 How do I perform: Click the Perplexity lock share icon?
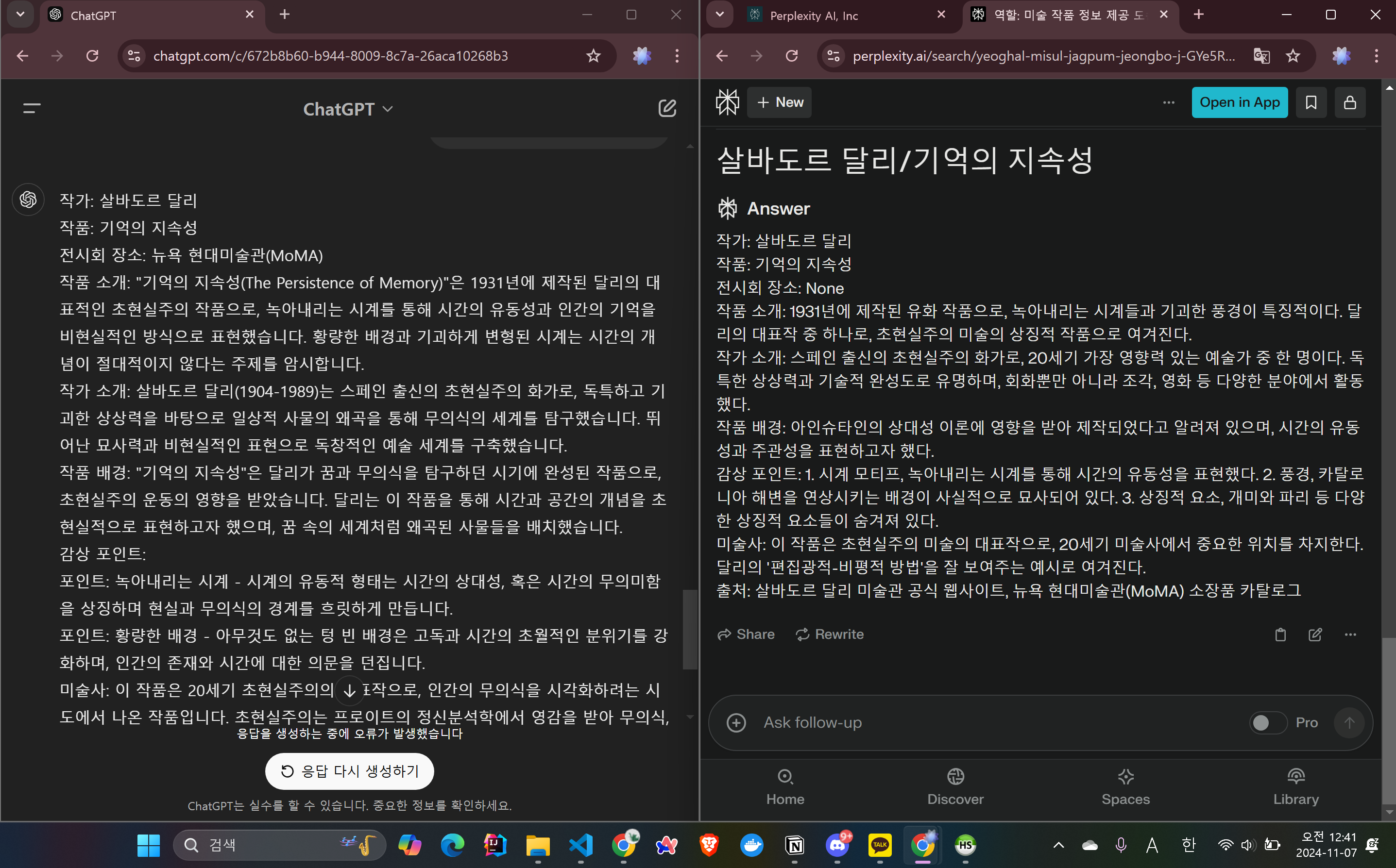coord(1349,103)
